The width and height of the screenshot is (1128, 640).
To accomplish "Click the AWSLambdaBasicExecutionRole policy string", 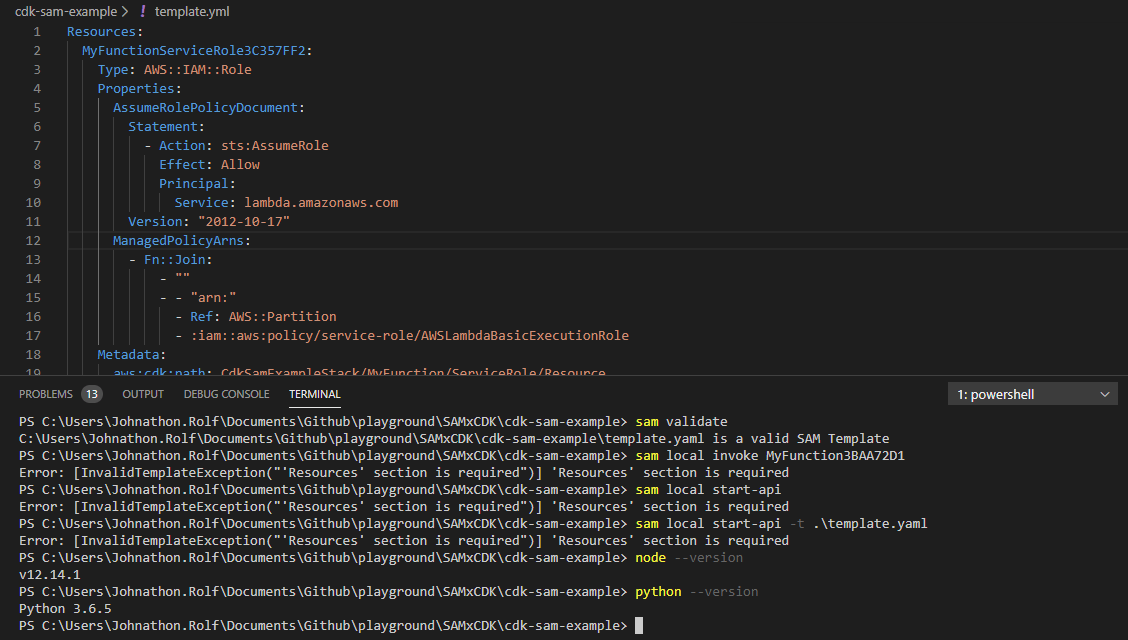I will coord(410,336).
